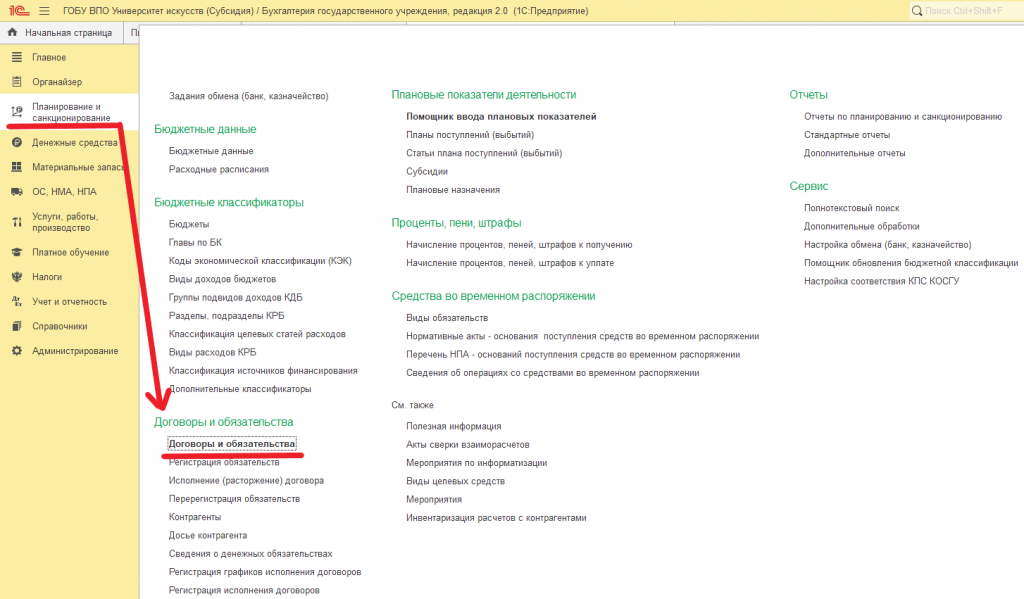The image size is (1024, 599).
Task: Open Досье контрагента
Action: point(208,535)
